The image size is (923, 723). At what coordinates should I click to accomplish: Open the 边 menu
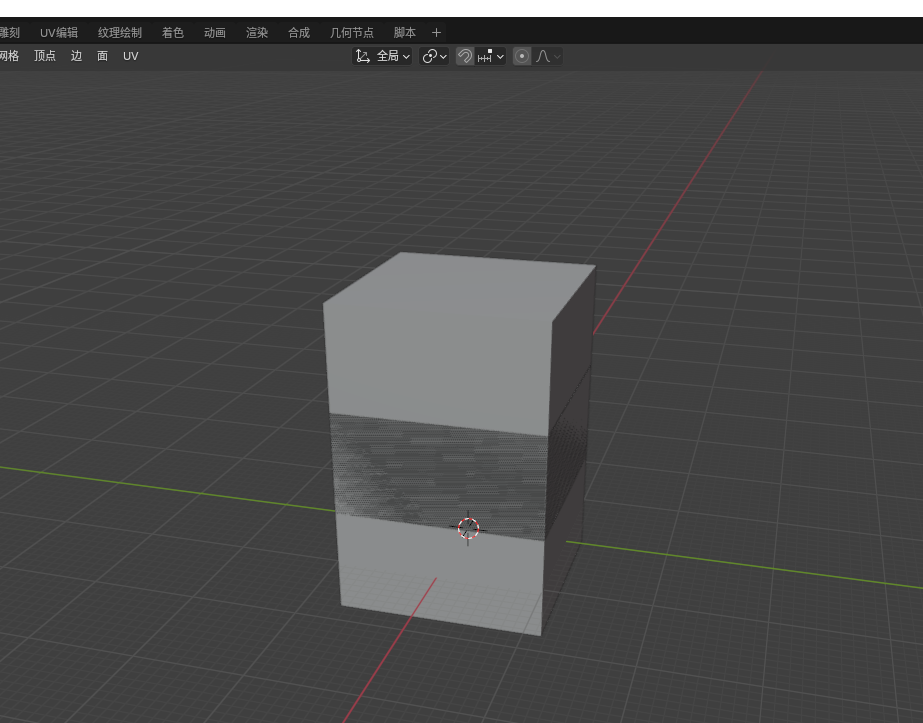[77, 56]
